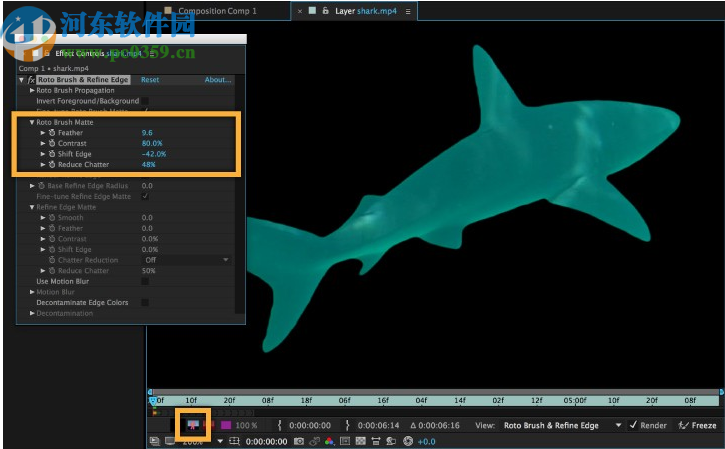This screenshot has height=449, width=725.
Task: Enable Invert Foreground/Background checkbox
Action: pyautogui.click(x=146, y=101)
